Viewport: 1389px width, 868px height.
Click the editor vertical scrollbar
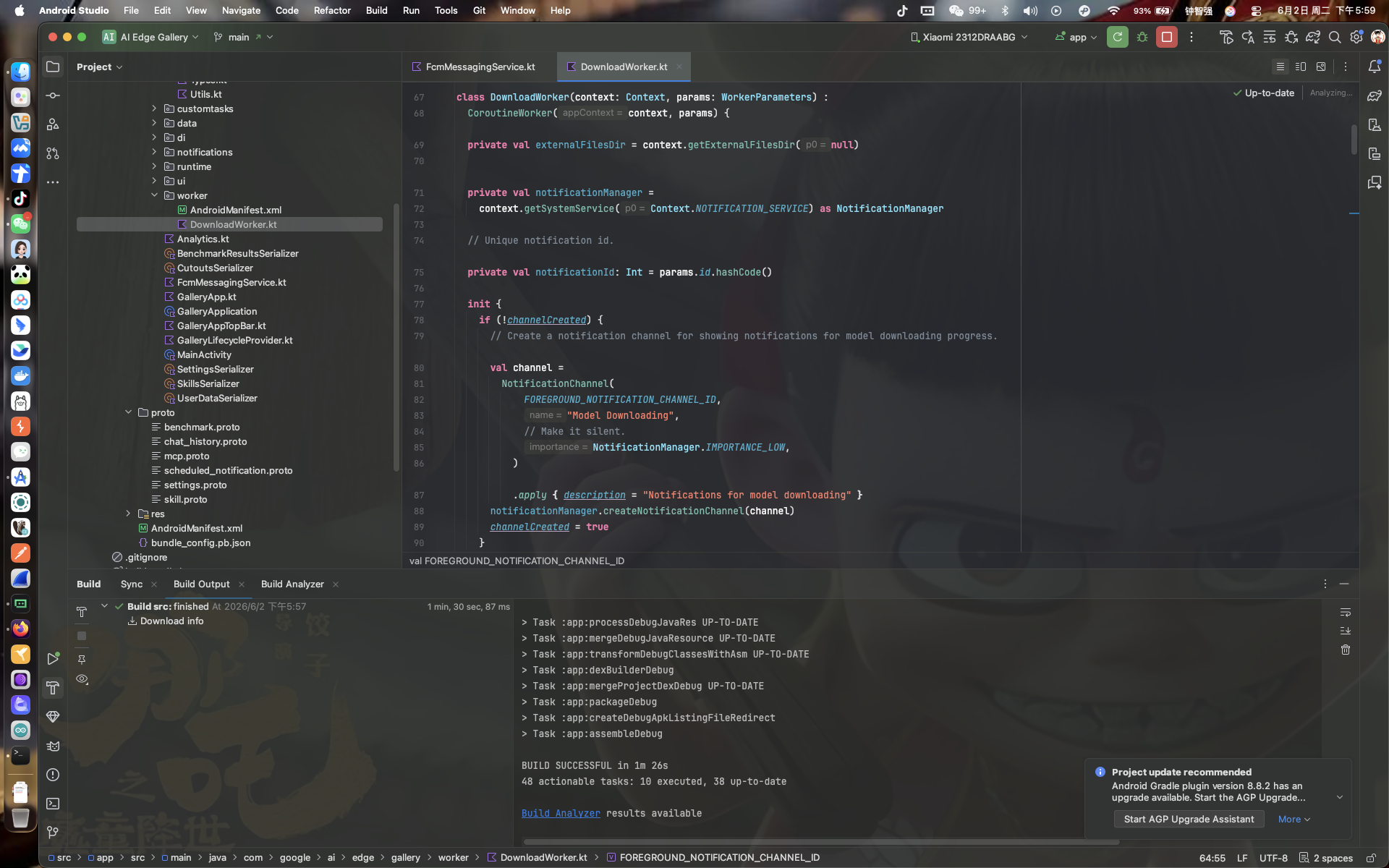1354,139
